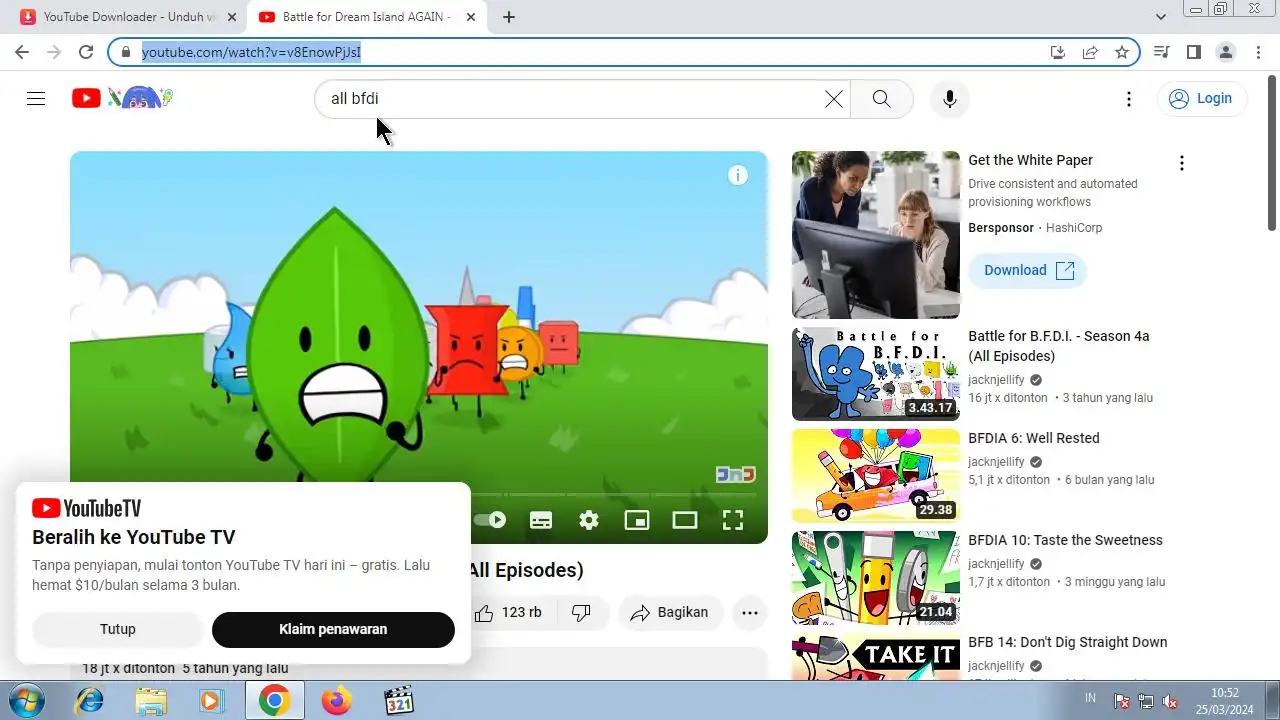Image resolution: width=1280 pixels, height=720 pixels.
Task: Click the magnifier search button
Action: pyautogui.click(x=881, y=98)
